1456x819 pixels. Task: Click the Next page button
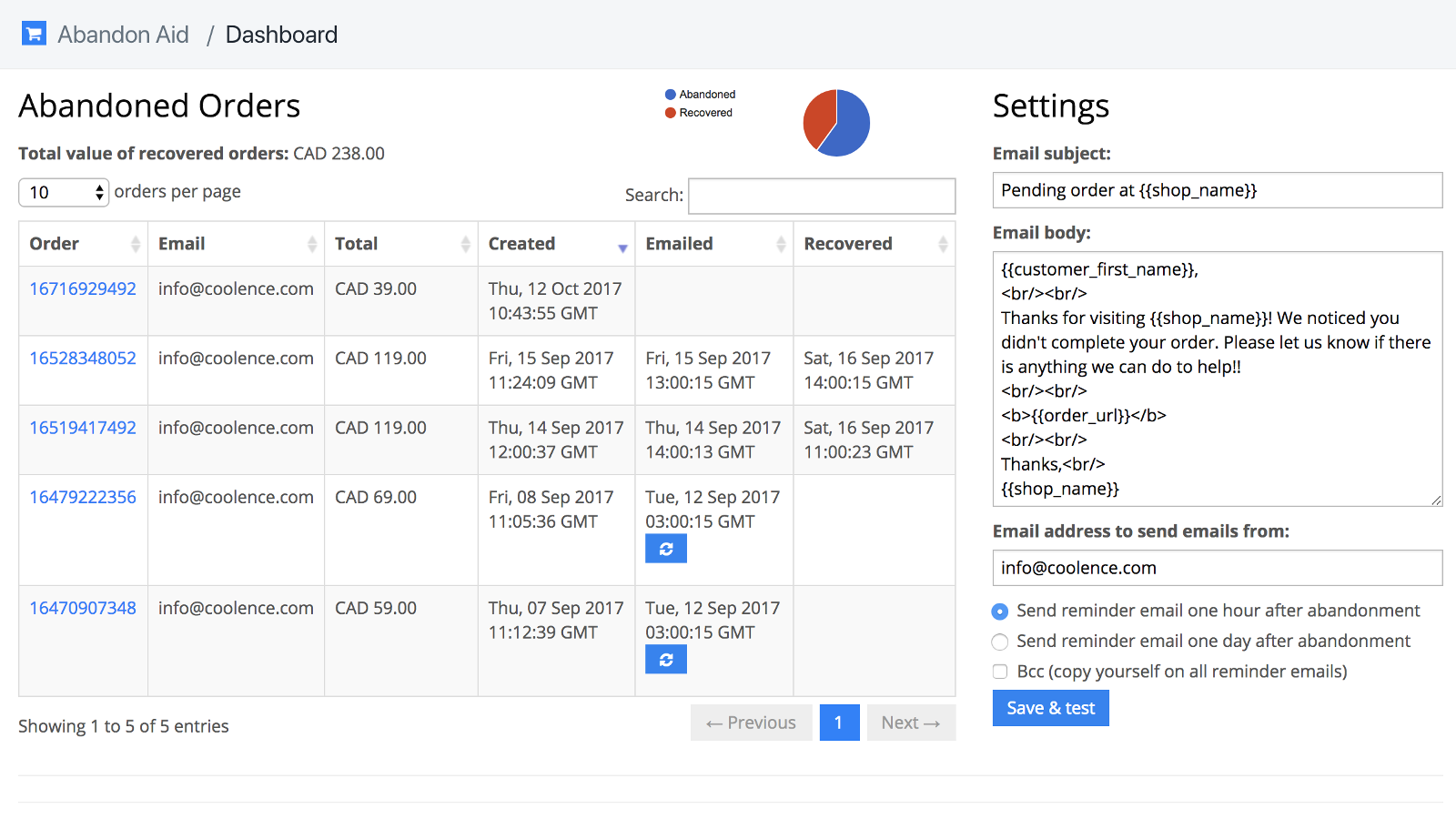(910, 723)
